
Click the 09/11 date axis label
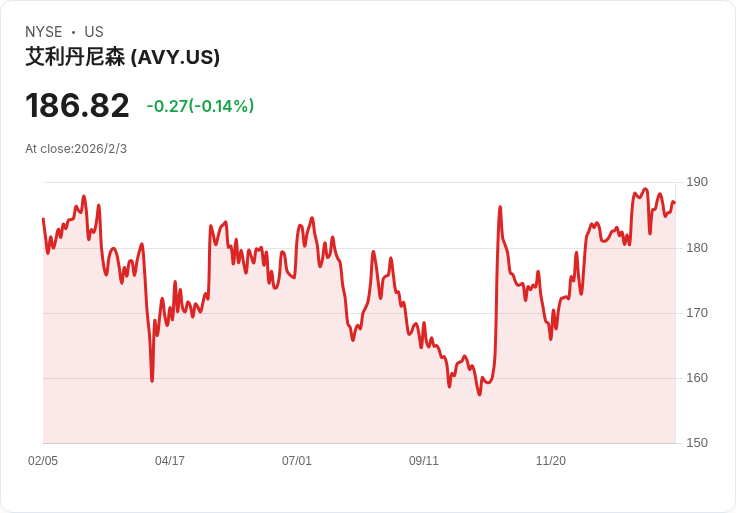click(424, 460)
